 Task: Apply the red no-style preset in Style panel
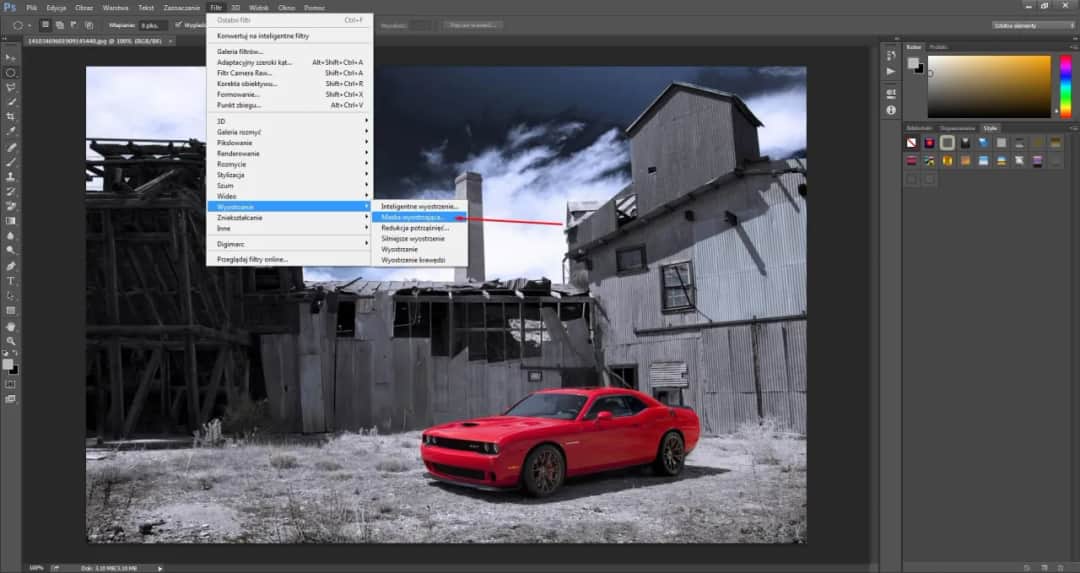[x=912, y=144]
